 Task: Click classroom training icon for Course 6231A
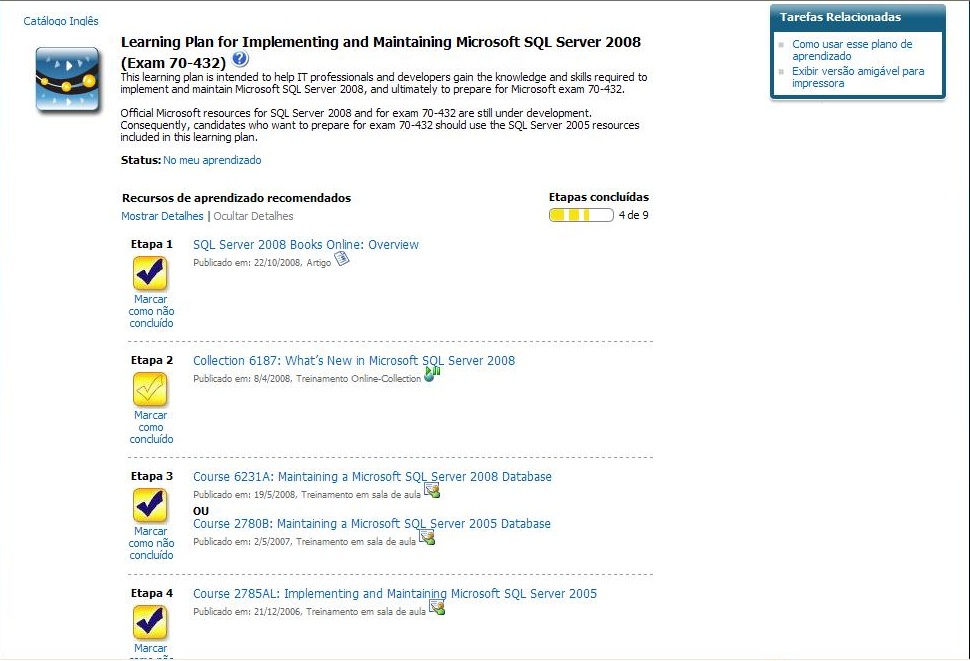coord(431,490)
